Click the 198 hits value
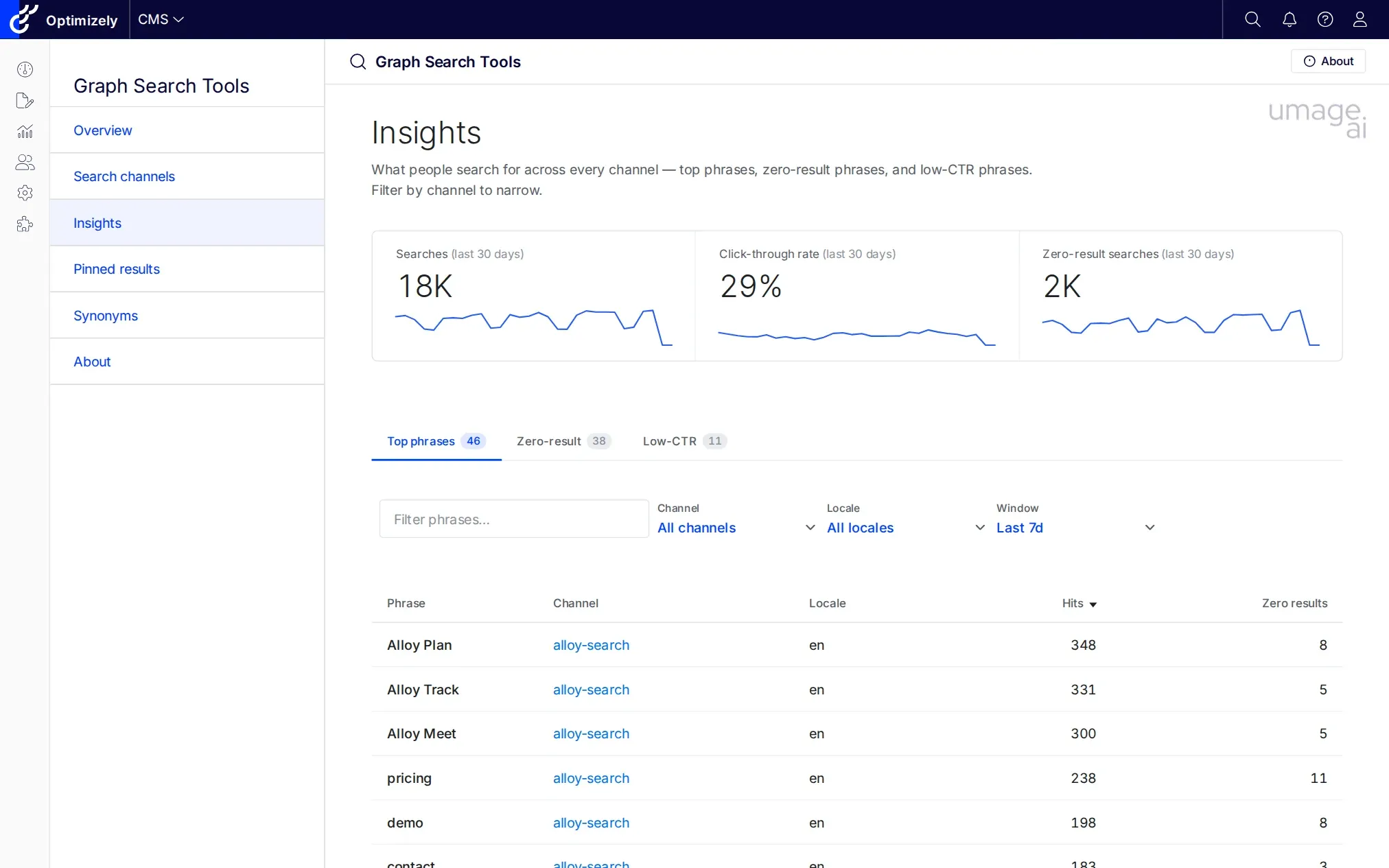This screenshot has width=1389, height=868. 1083,823
